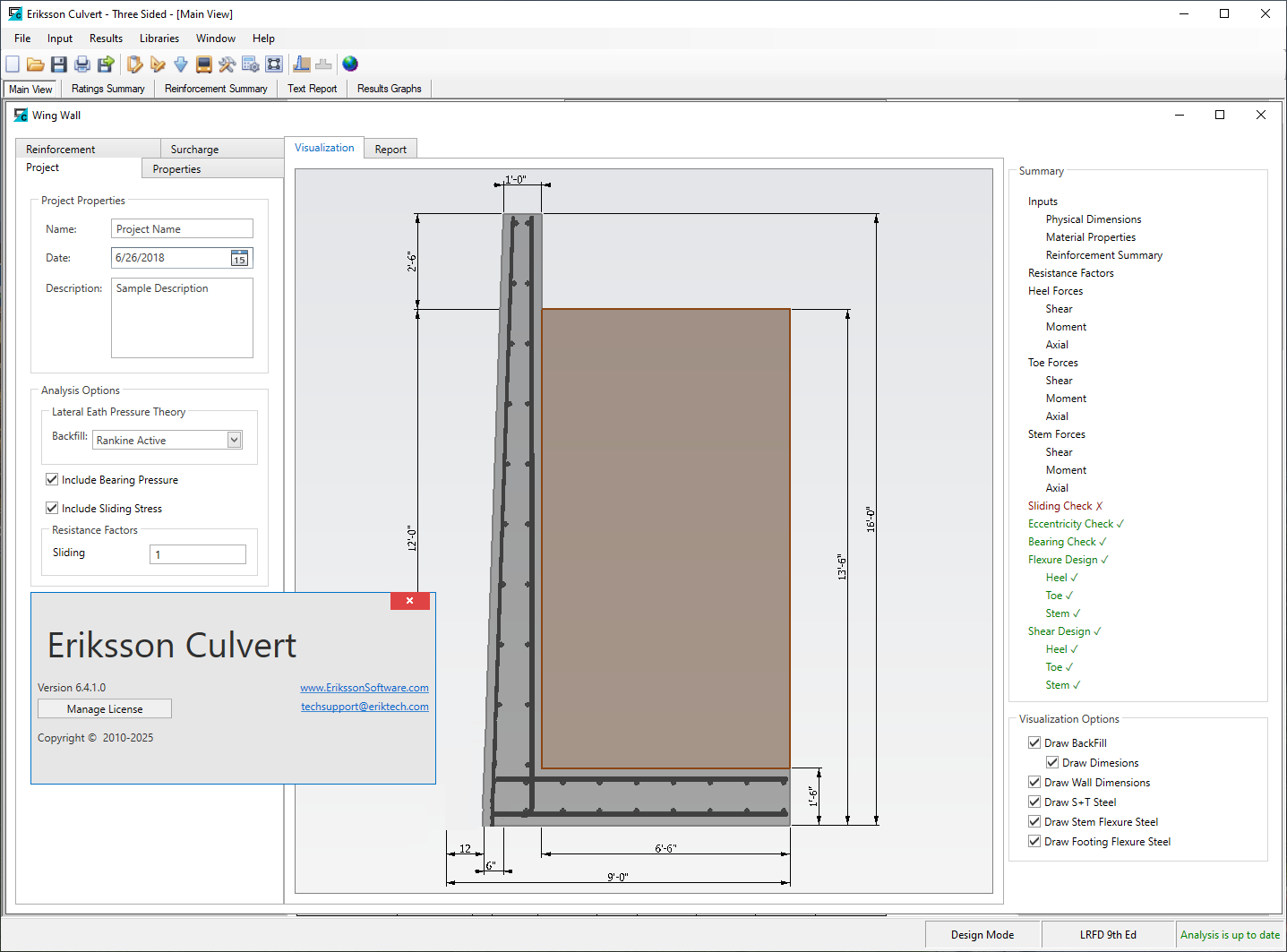
Task: Open the calculator with gear icon
Action: 250,64
